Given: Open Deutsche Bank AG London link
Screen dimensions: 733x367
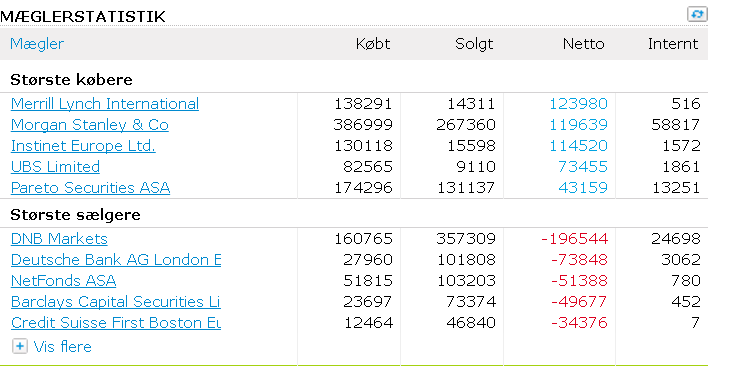Looking at the screenshot, I should [x=116, y=260].
